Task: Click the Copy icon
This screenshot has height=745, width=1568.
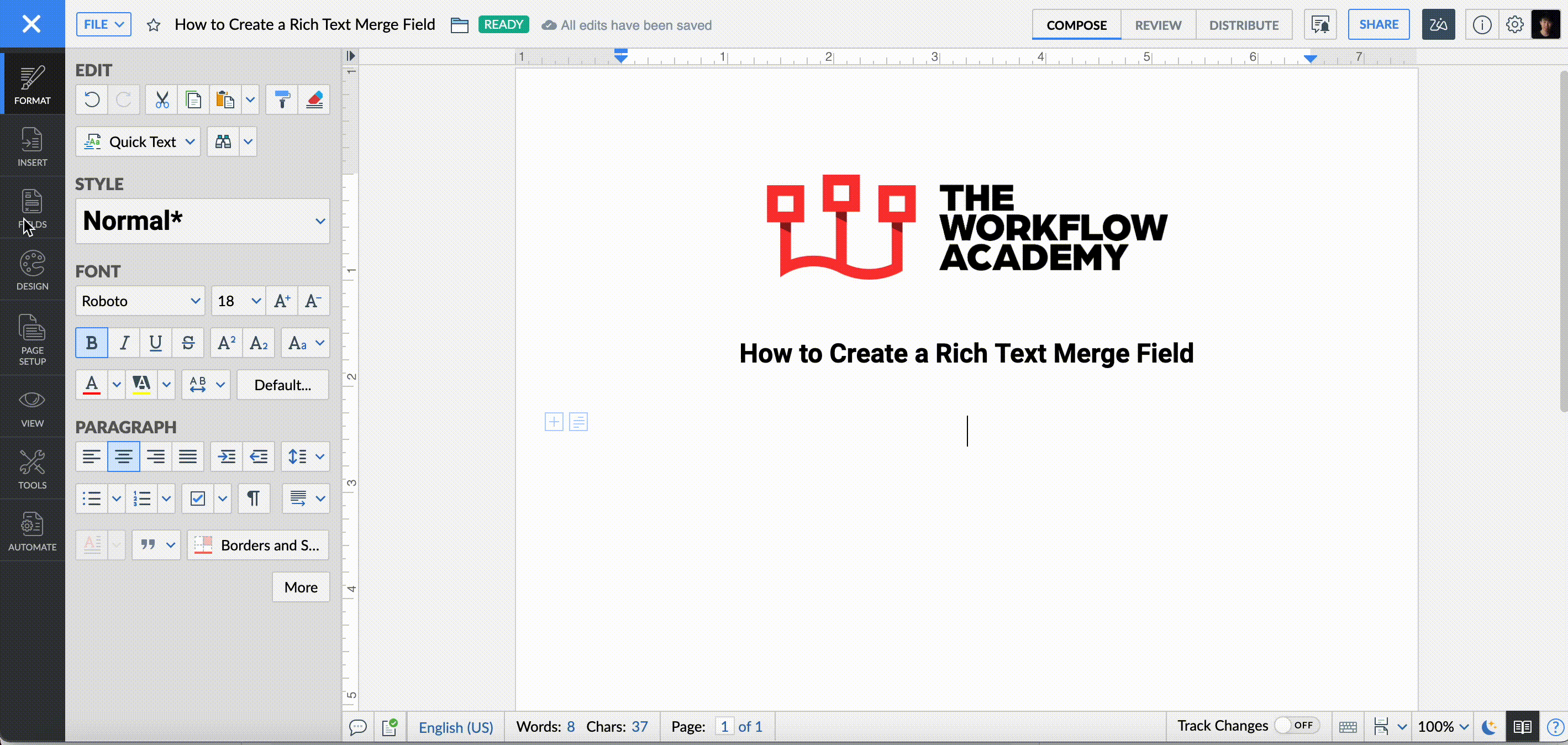Action: pyautogui.click(x=193, y=99)
